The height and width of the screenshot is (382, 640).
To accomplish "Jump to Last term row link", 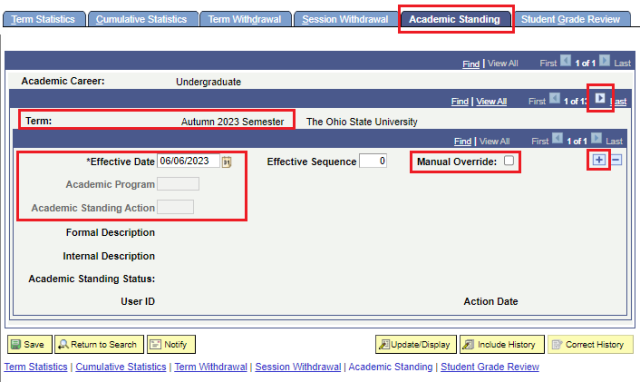I will click(619, 102).
